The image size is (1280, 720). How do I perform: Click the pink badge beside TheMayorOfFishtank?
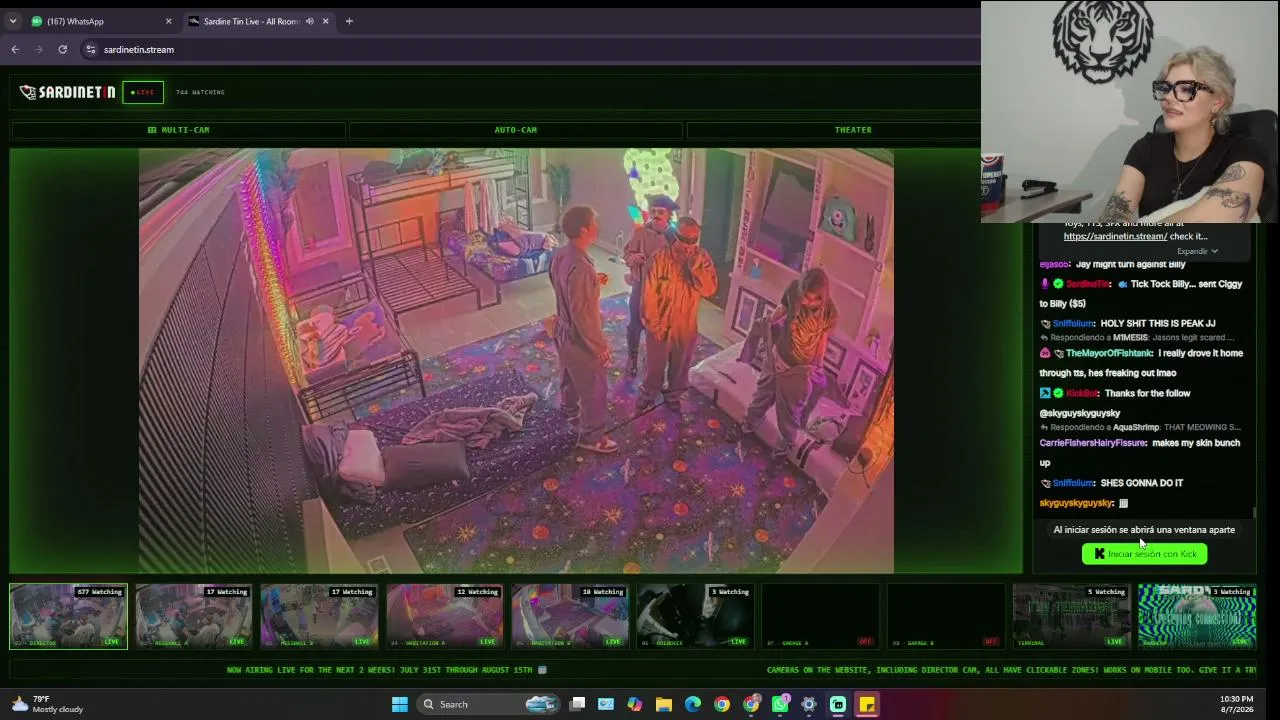coord(1045,353)
